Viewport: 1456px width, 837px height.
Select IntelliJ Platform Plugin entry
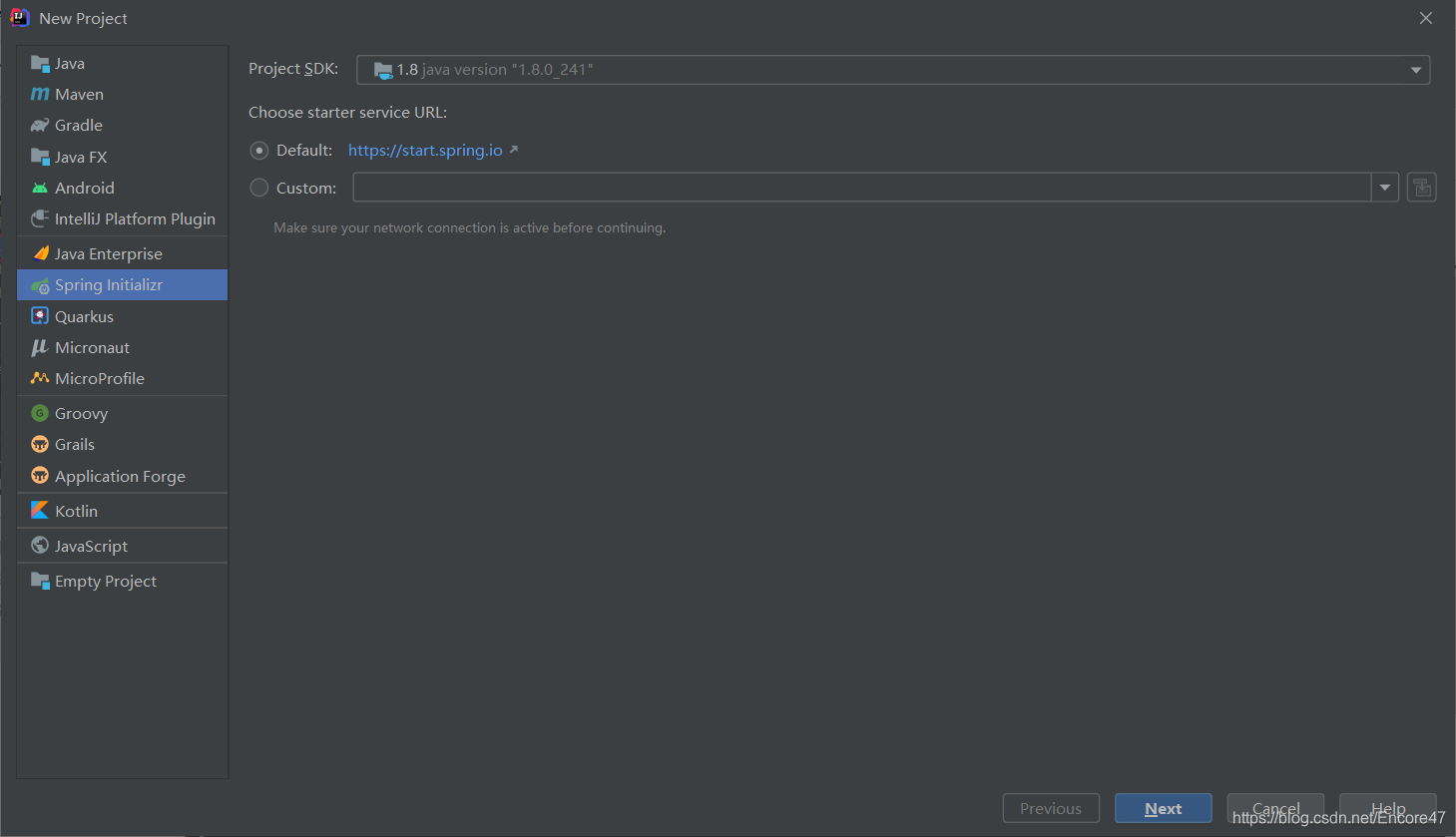pyautogui.click(x=123, y=219)
